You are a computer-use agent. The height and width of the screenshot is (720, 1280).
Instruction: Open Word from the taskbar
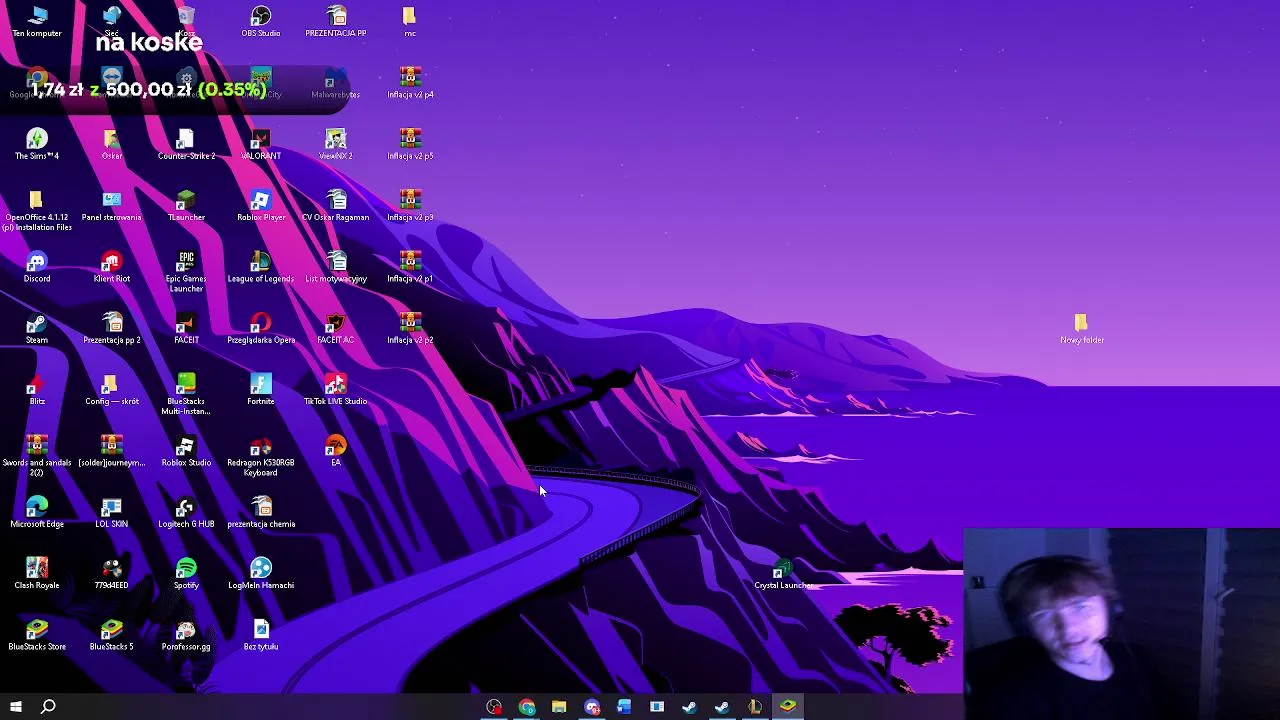point(624,707)
